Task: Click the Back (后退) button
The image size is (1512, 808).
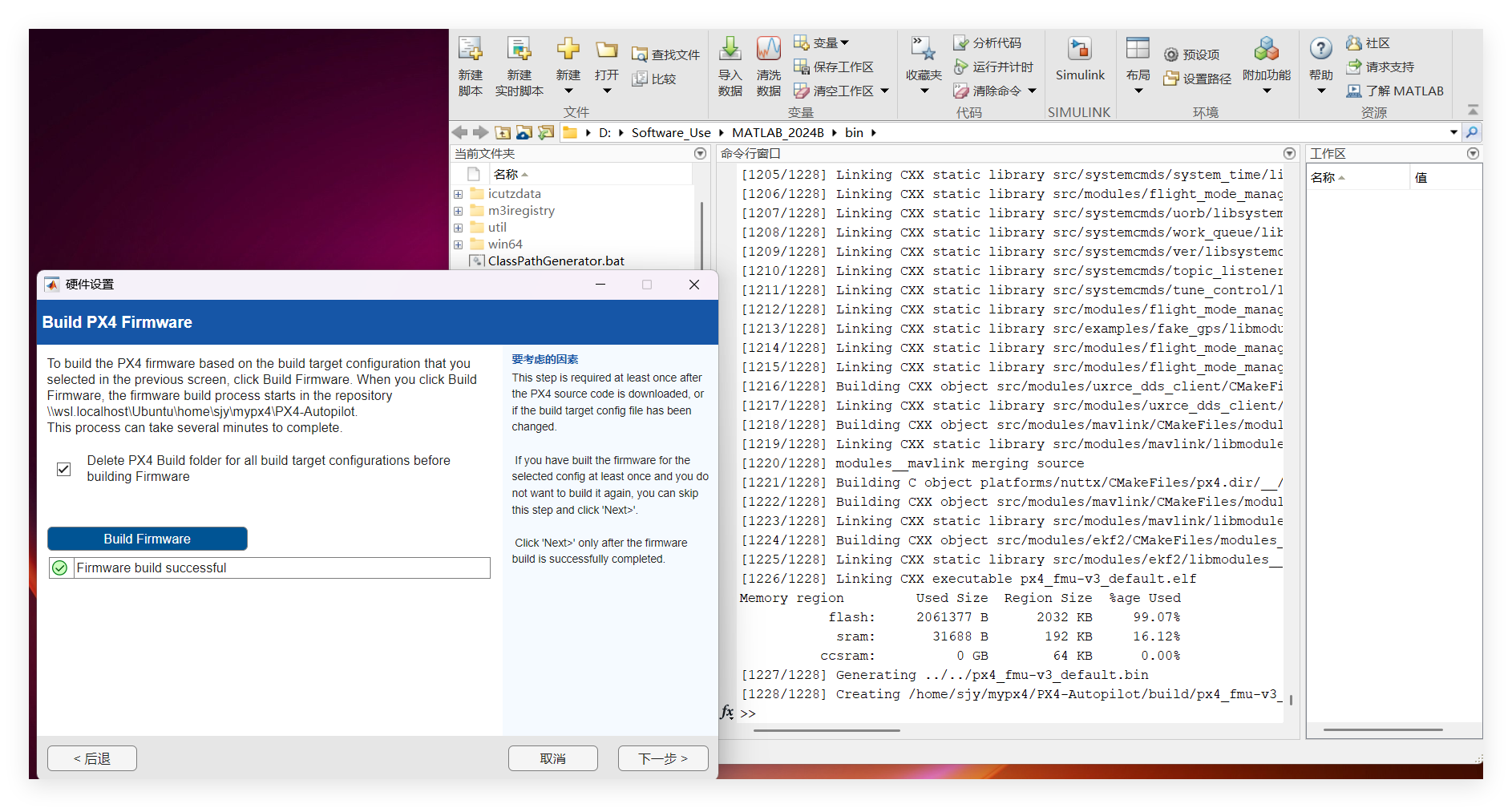Action: pyautogui.click(x=92, y=758)
